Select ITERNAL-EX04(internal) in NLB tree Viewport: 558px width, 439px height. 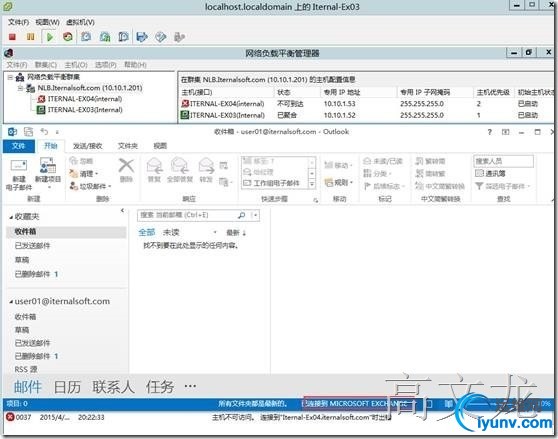click(85, 99)
